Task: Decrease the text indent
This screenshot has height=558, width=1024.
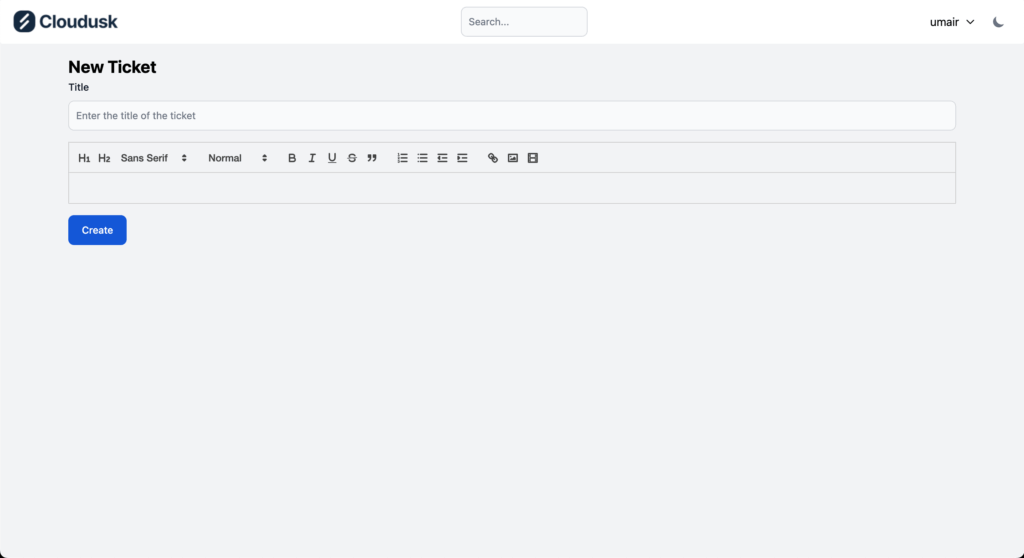Action: tap(442, 158)
